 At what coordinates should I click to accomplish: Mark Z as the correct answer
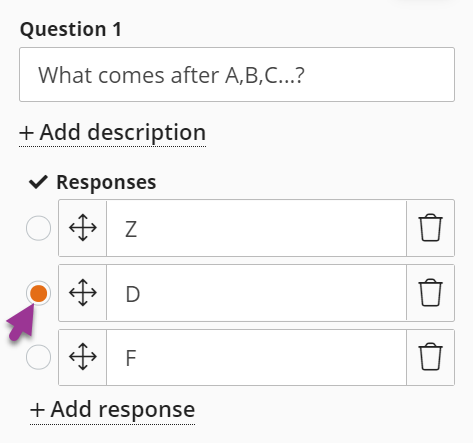point(39,228)
